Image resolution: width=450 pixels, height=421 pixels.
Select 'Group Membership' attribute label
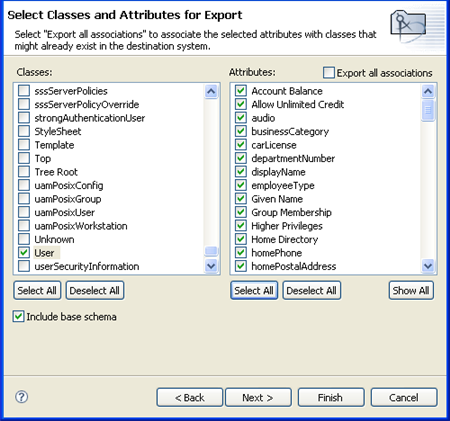[291, 212]
